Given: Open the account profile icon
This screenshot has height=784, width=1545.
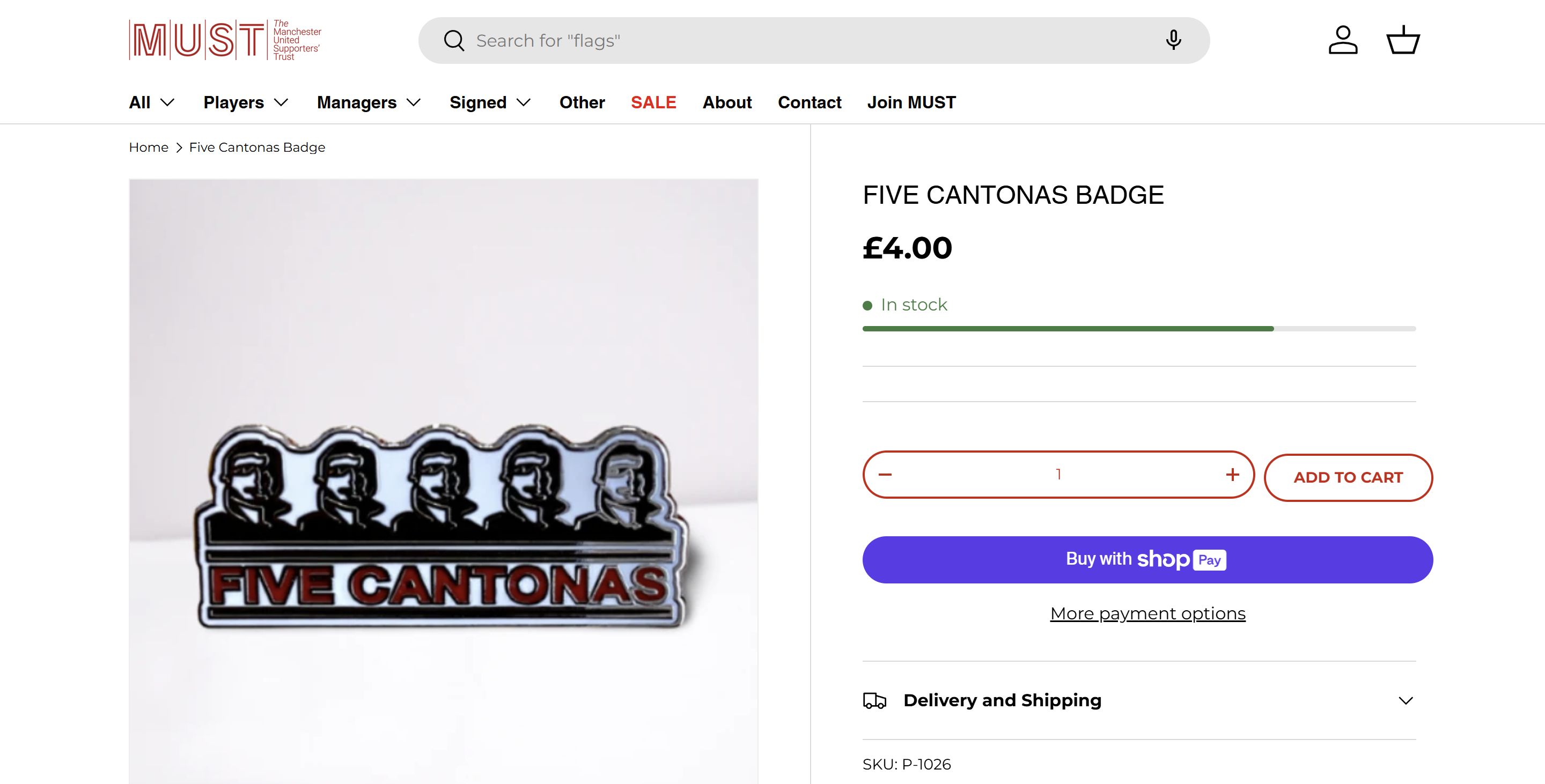Looking at the screenshot, I should point(1343,40).
